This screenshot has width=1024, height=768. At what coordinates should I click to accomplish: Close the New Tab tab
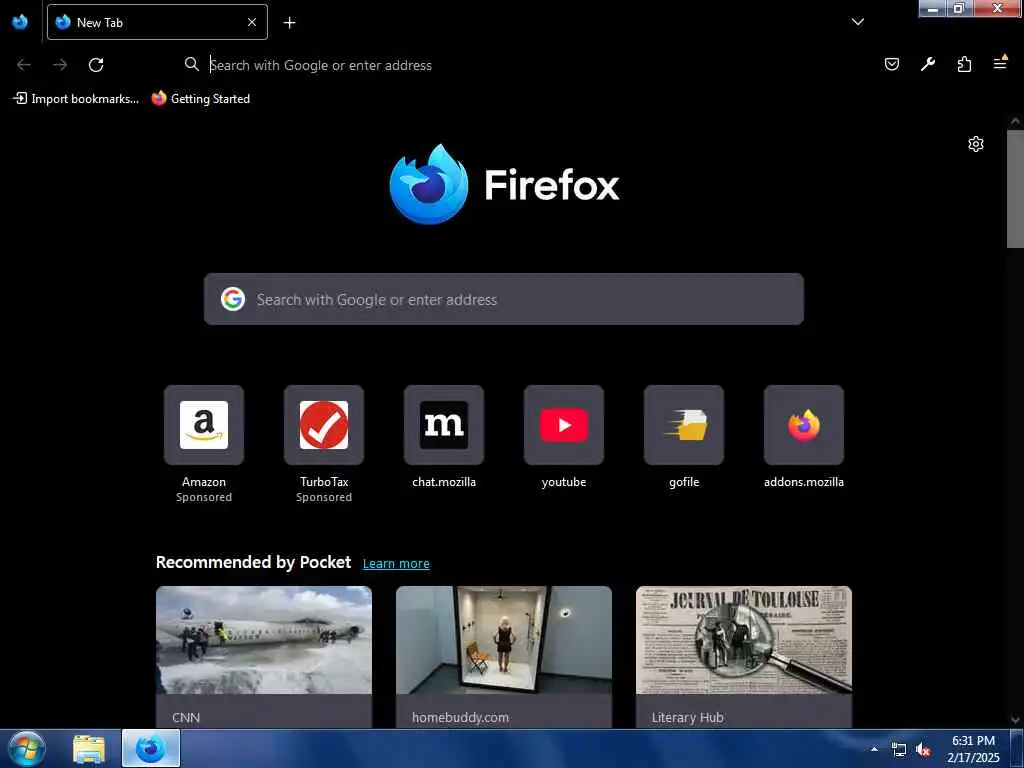click(252, 22)
